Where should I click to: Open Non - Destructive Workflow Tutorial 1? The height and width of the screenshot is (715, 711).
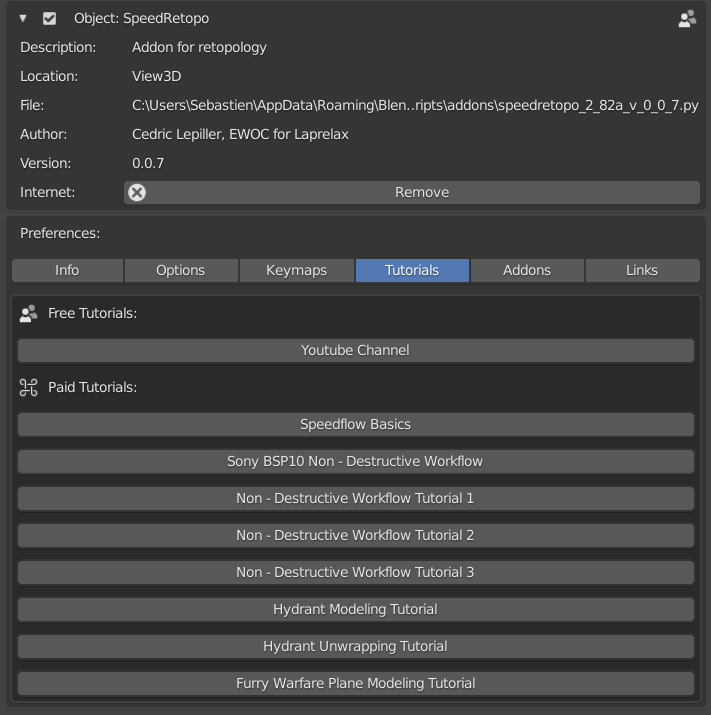(356, 498)
